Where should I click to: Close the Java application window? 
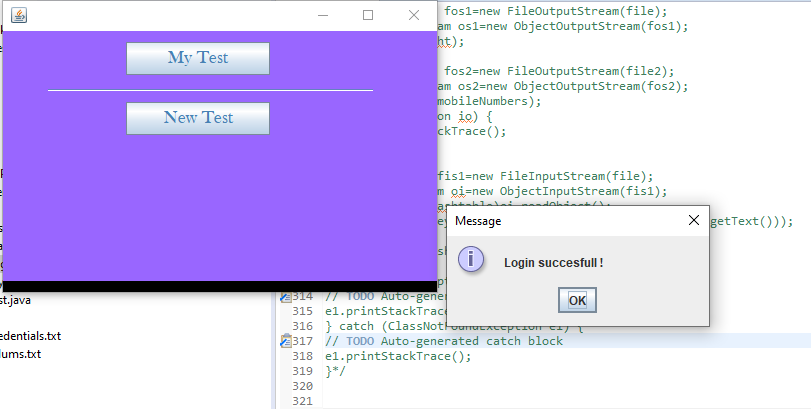click(414, 16)
